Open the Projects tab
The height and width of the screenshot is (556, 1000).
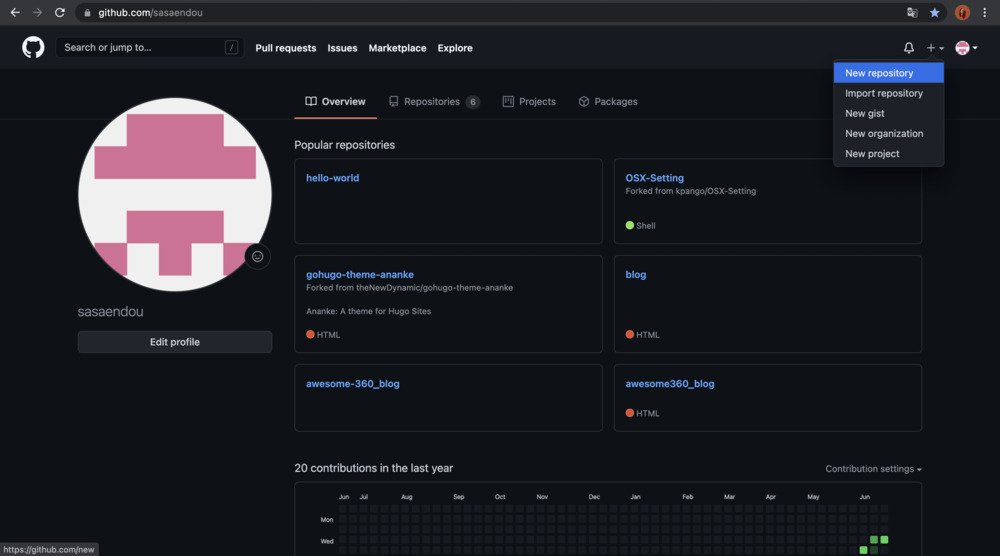click(x=529, y=101)
